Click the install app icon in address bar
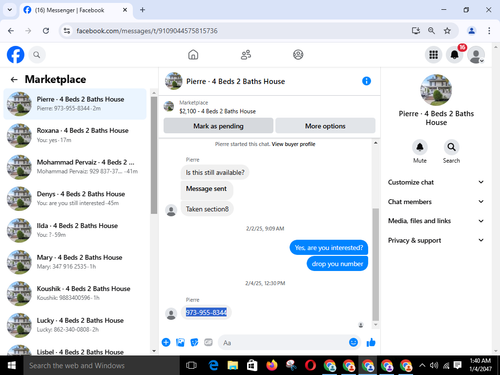500x375 pixels. pyautogui.click(x=416, y=31)
